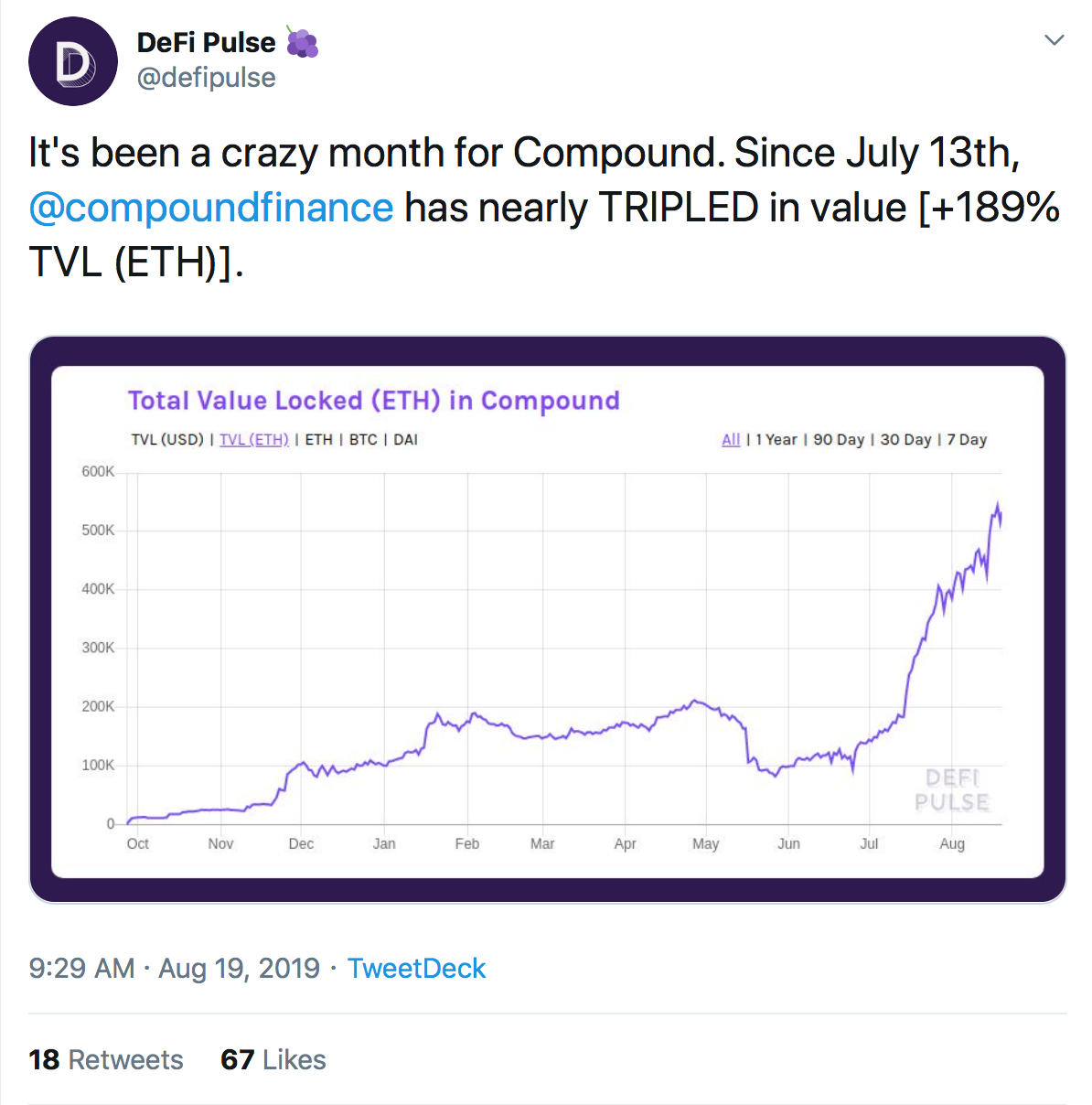Switch the chart to the BTC tab
Image resolution: width=1092 pixels, height=1105 pixels.
[x=363, y=440]
